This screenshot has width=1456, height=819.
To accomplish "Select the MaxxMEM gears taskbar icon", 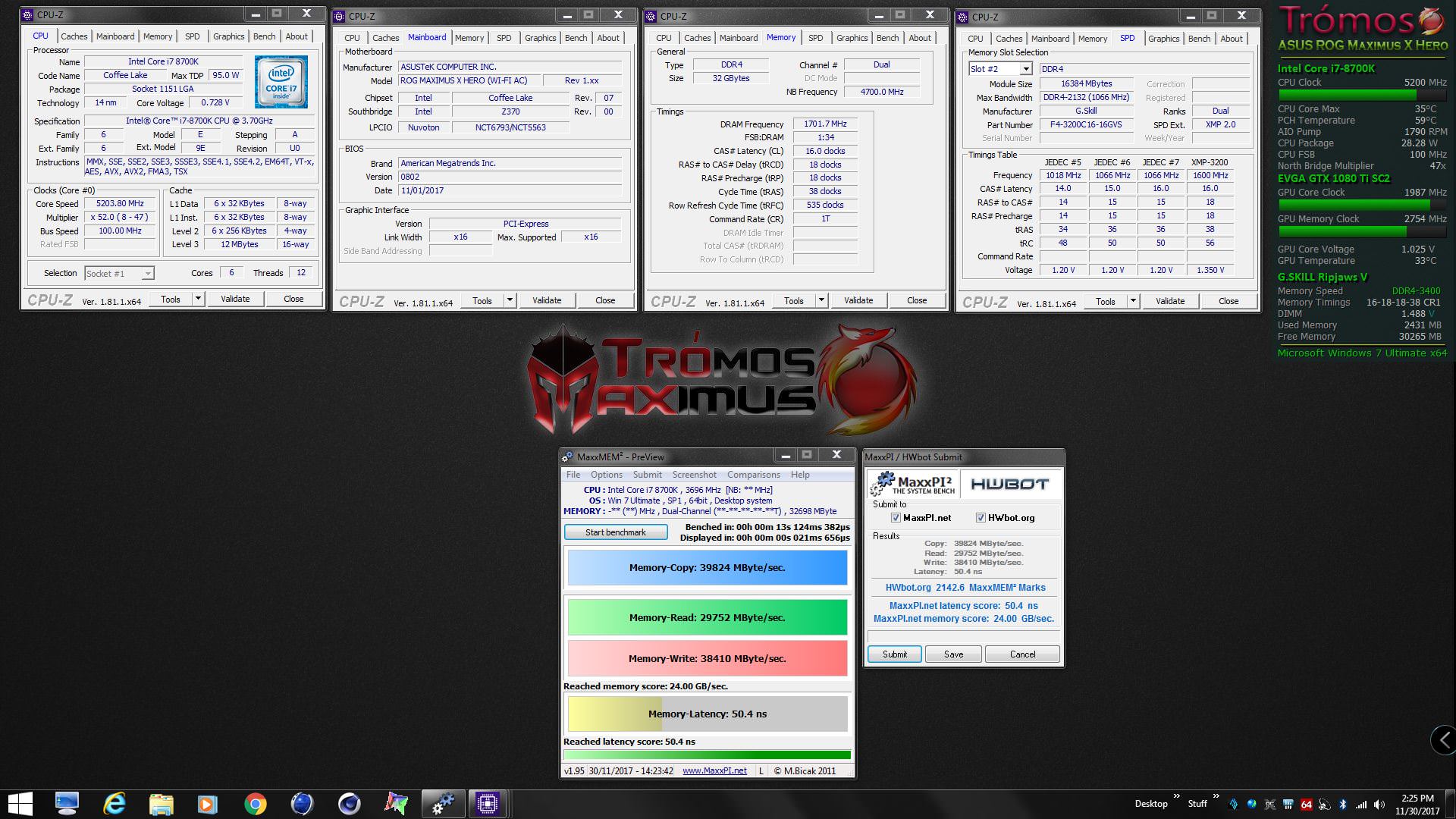I will tap(443, 804).
